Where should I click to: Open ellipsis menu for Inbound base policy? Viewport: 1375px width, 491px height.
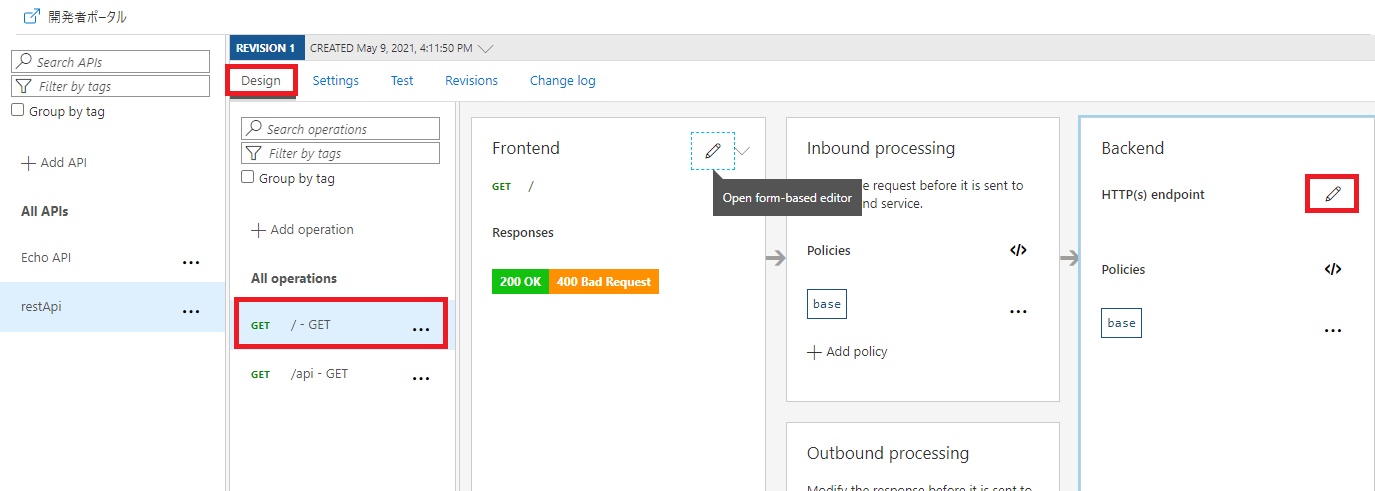(1018, 311)
